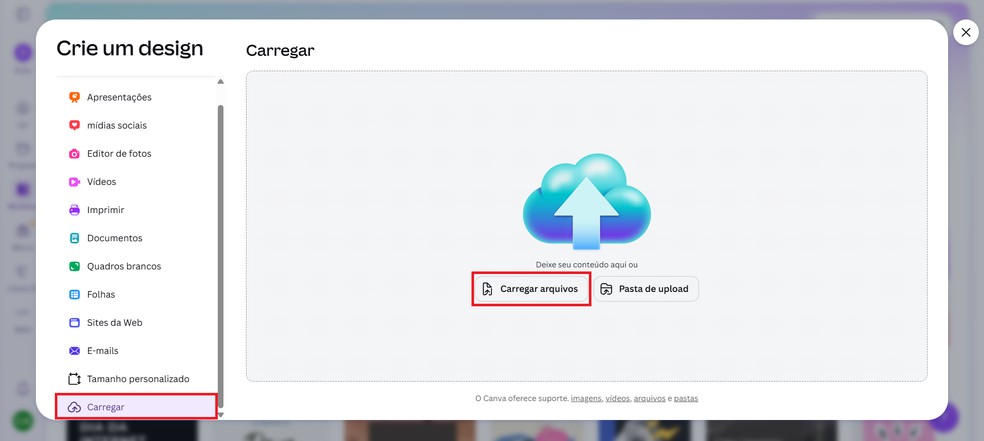Click the 'Carregar' panel heading
The width and height of the screenshot is (984, 441).
point(280,51)
